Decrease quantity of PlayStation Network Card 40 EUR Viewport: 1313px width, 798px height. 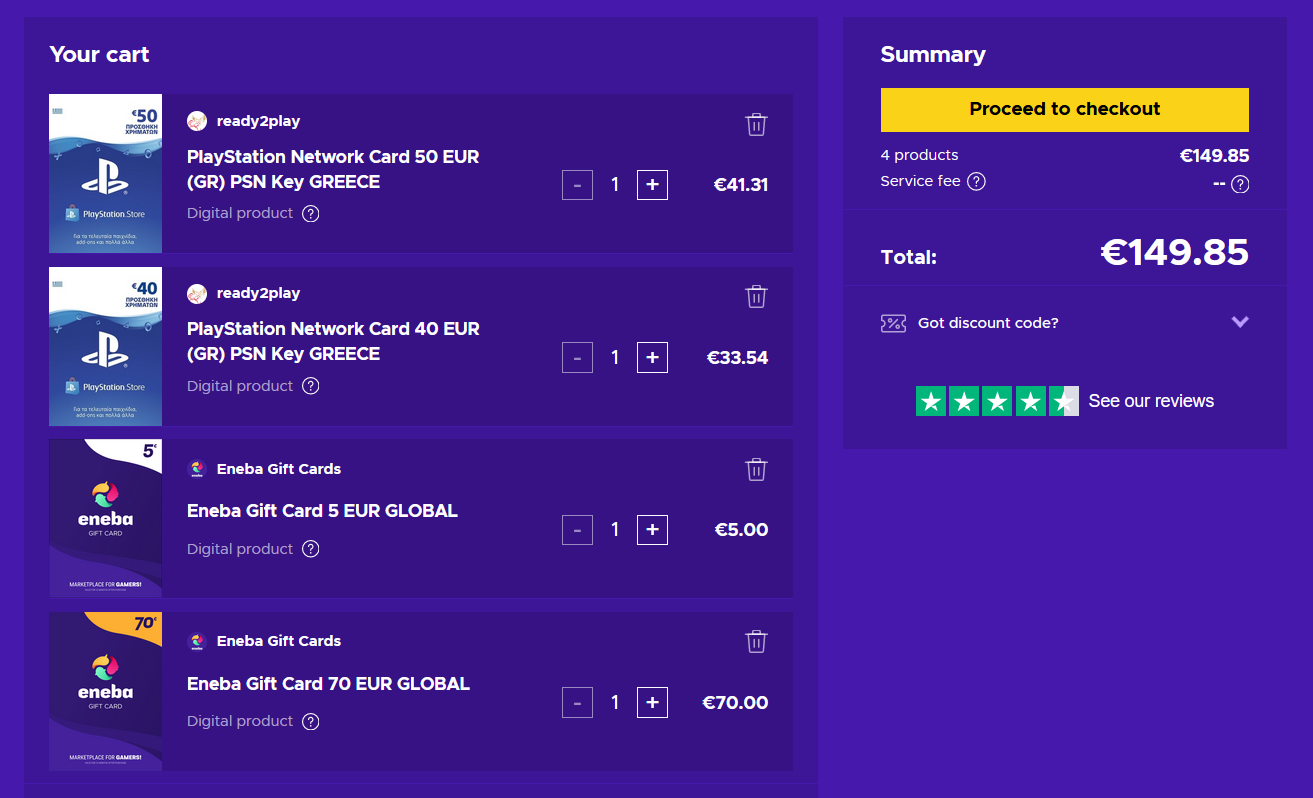(577, 357)
